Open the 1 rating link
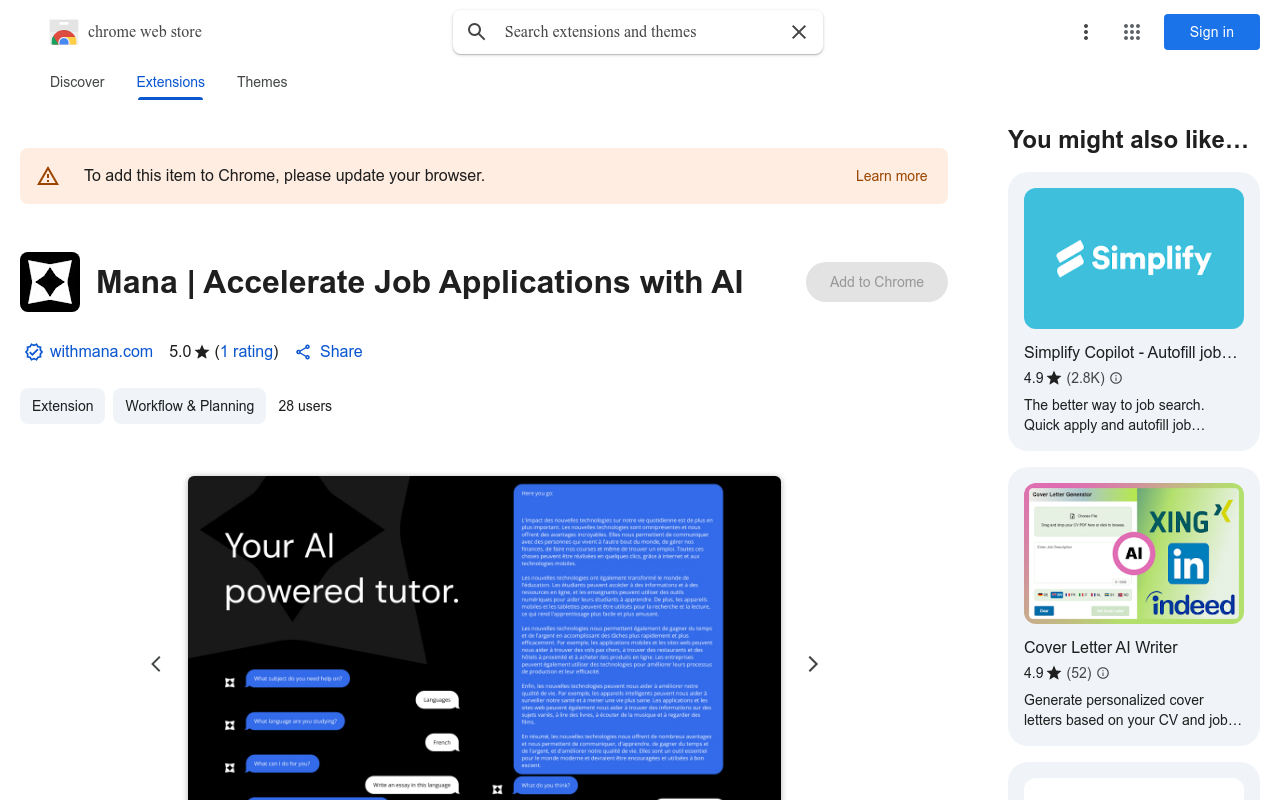1280x800 pixels. pos(247,352)
